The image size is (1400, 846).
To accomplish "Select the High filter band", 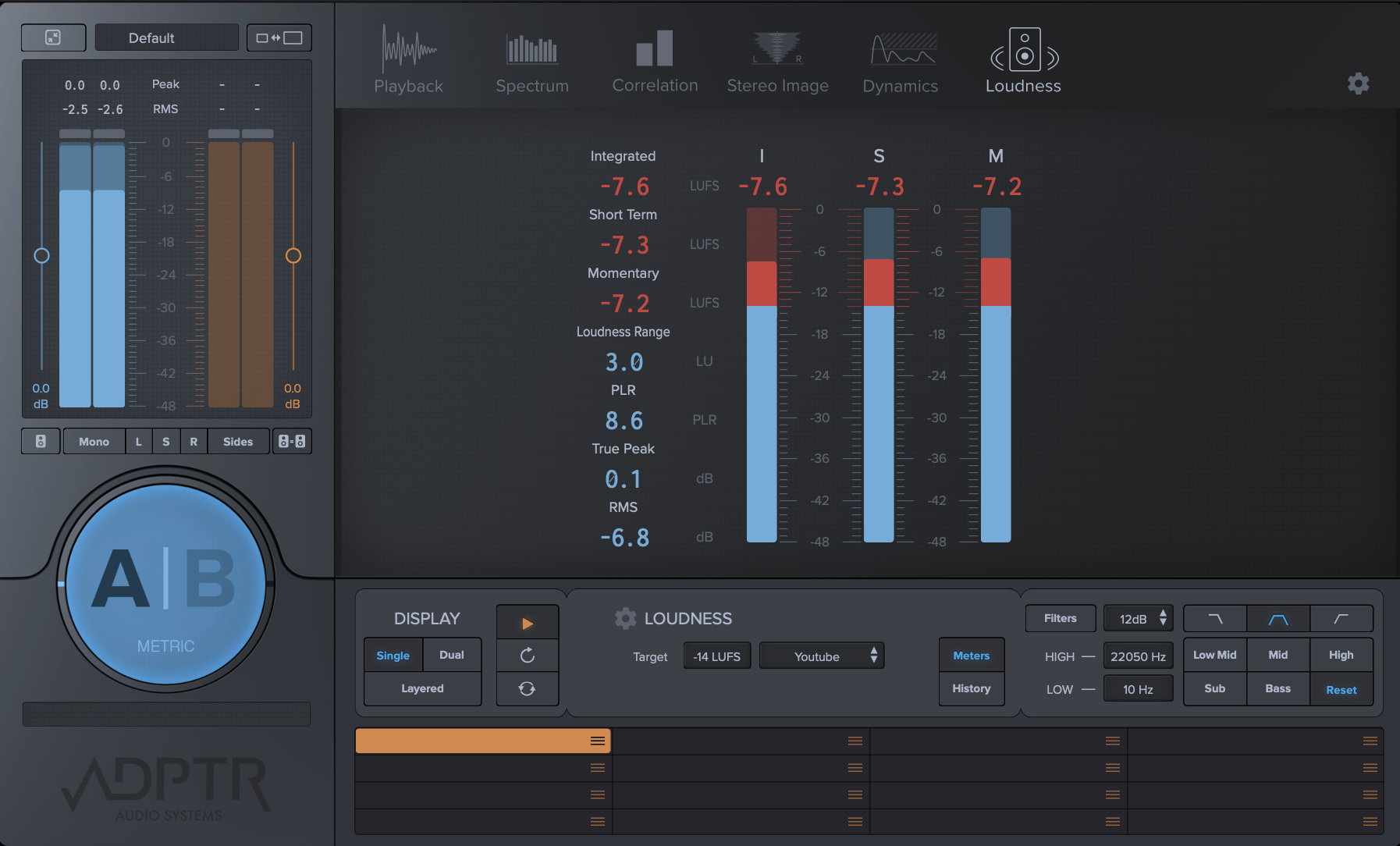I will click(x=1341, y=655).
